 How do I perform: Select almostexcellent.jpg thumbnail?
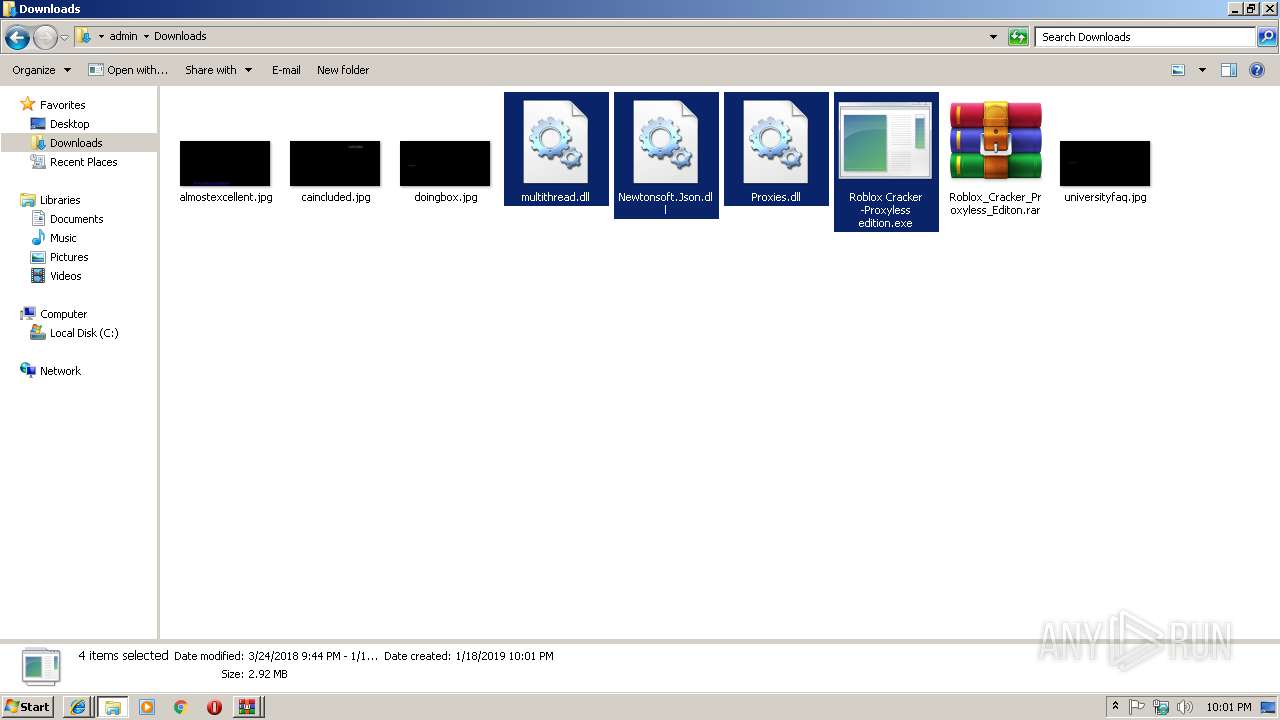pos(226,163)
